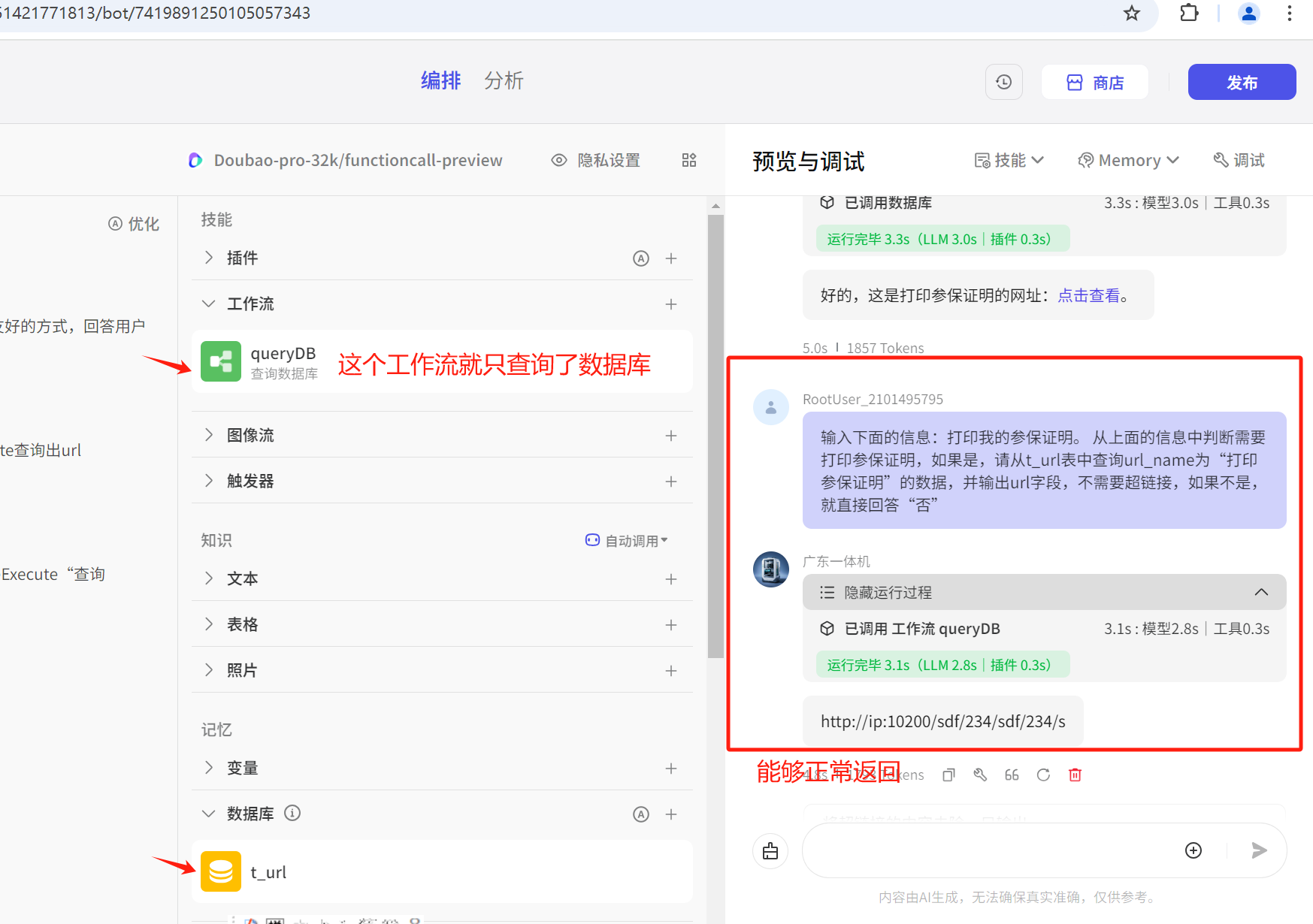
Task: Collapse the workflow section
Action: coord(209,303)
